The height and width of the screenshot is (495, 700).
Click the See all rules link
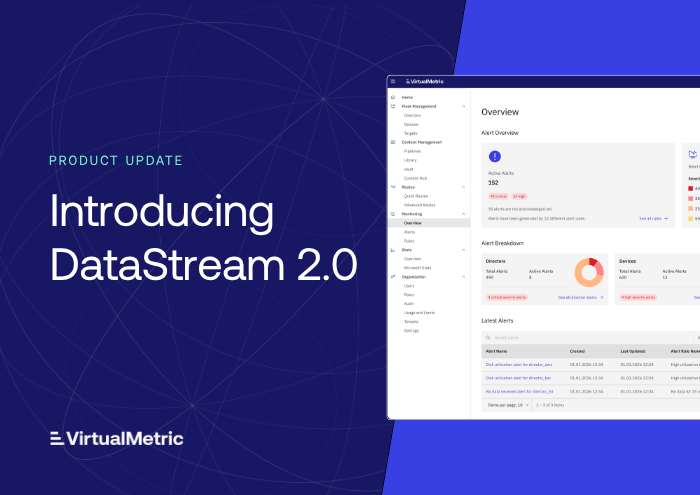coord(650,218)
